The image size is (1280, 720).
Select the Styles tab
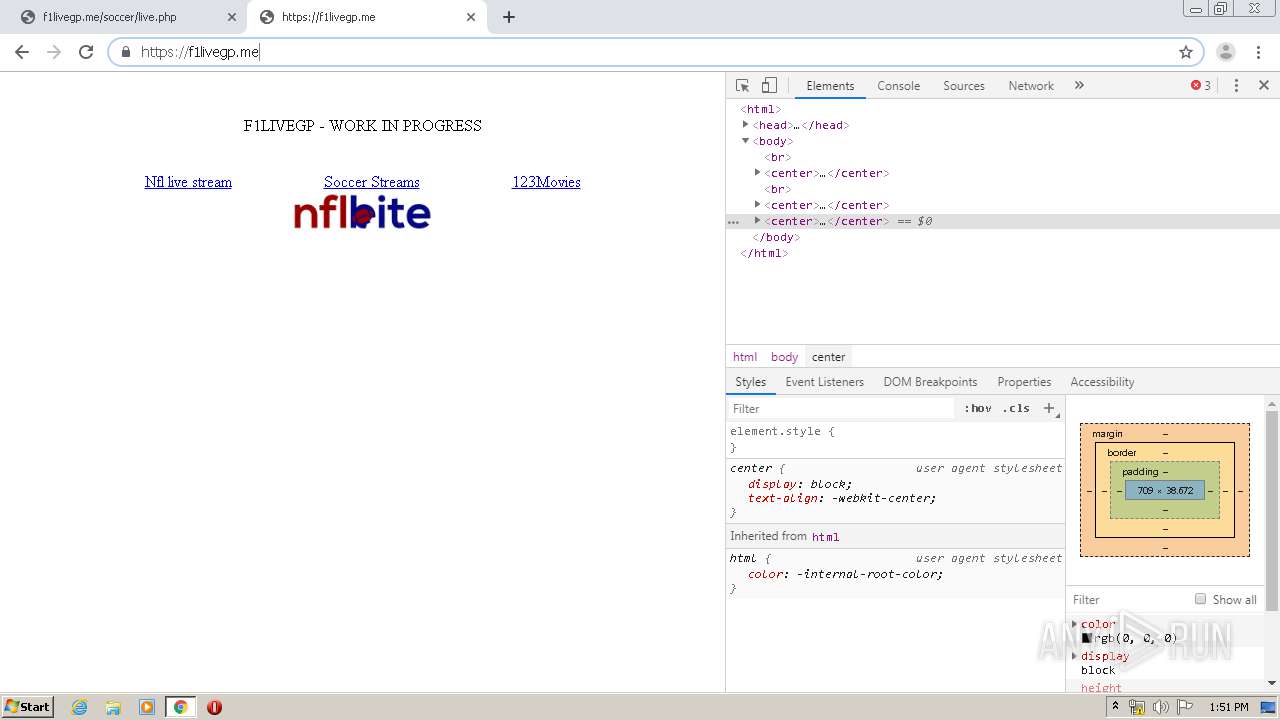(x=750, y=382)
